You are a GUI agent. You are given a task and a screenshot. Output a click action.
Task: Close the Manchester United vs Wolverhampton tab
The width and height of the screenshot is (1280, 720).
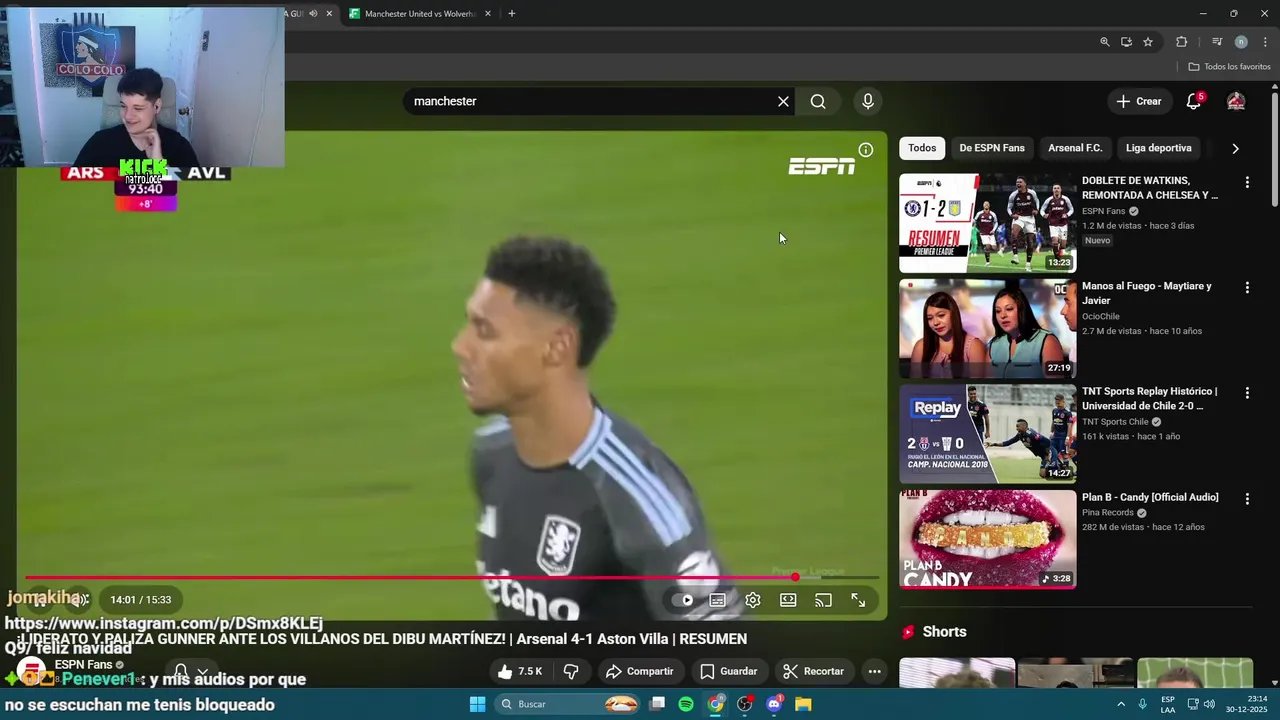488,14
